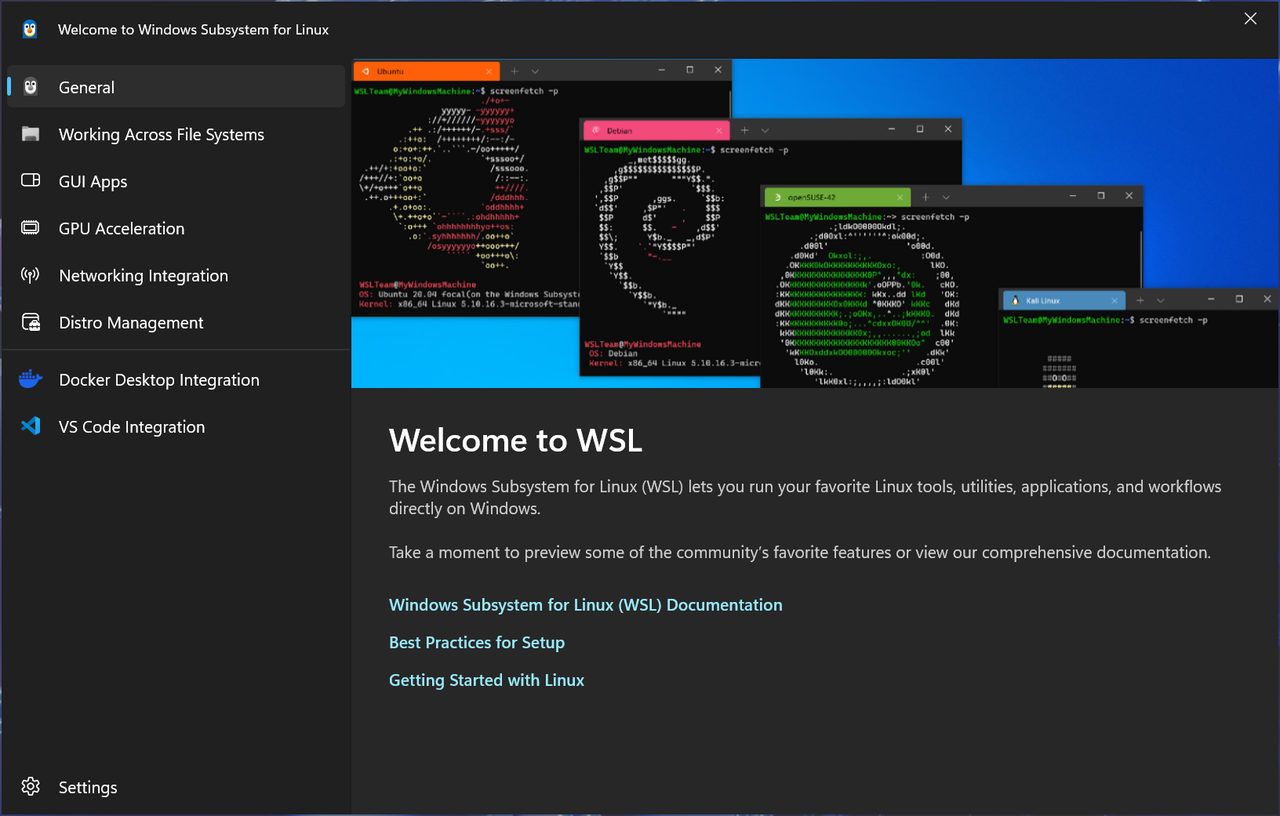Open the new-tab dropdown in the Ubuntu terminal
Image resolution: width=1280 pixels, height=816 pixels.
point(536,70)
